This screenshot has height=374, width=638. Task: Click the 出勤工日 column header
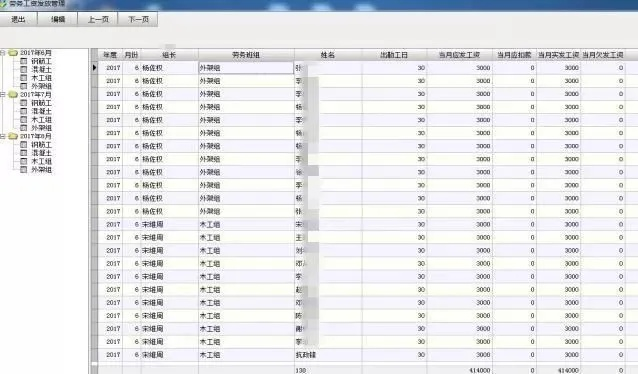[394, 55]
